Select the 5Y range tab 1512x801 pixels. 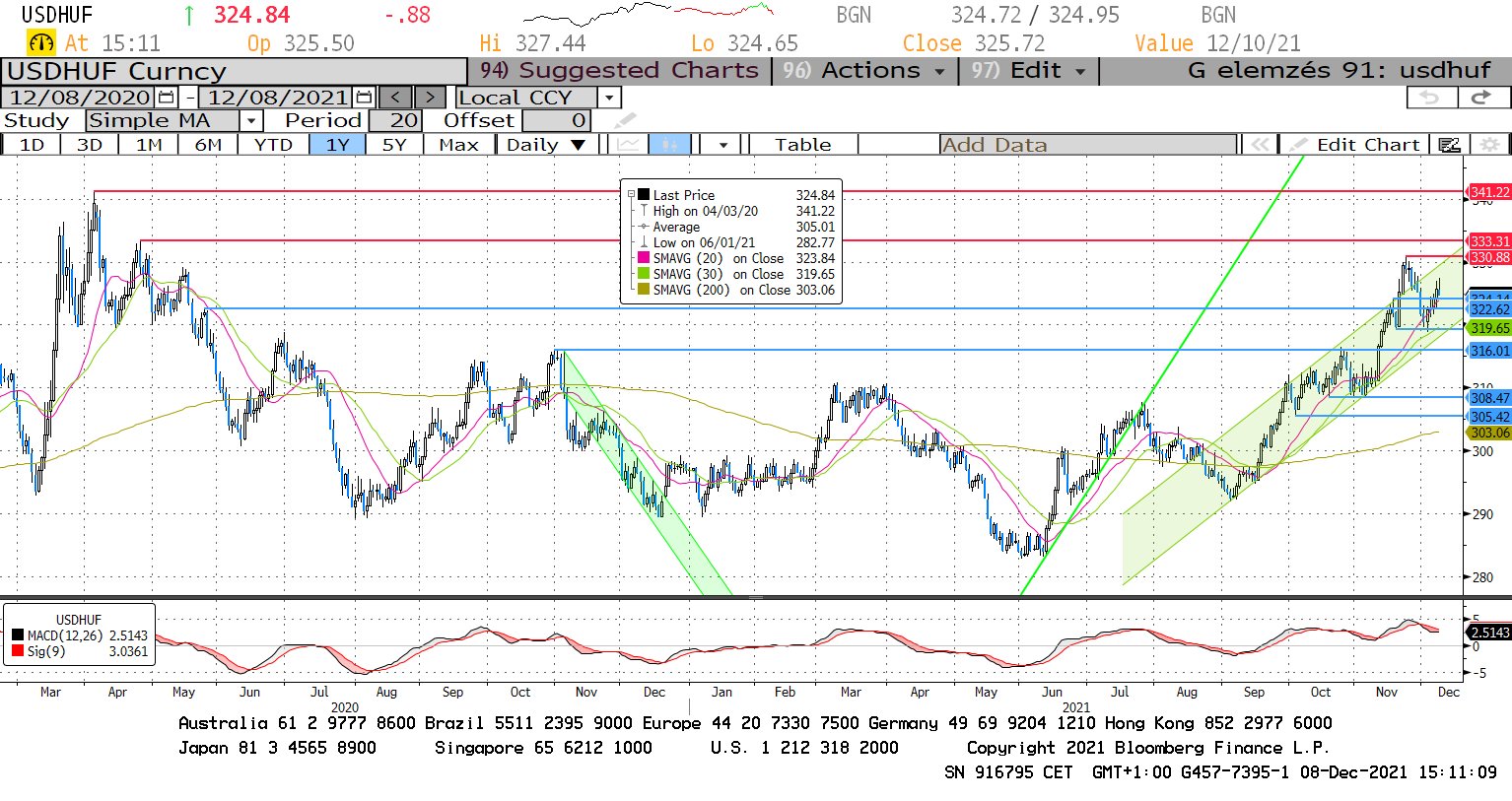coord(394,145)
